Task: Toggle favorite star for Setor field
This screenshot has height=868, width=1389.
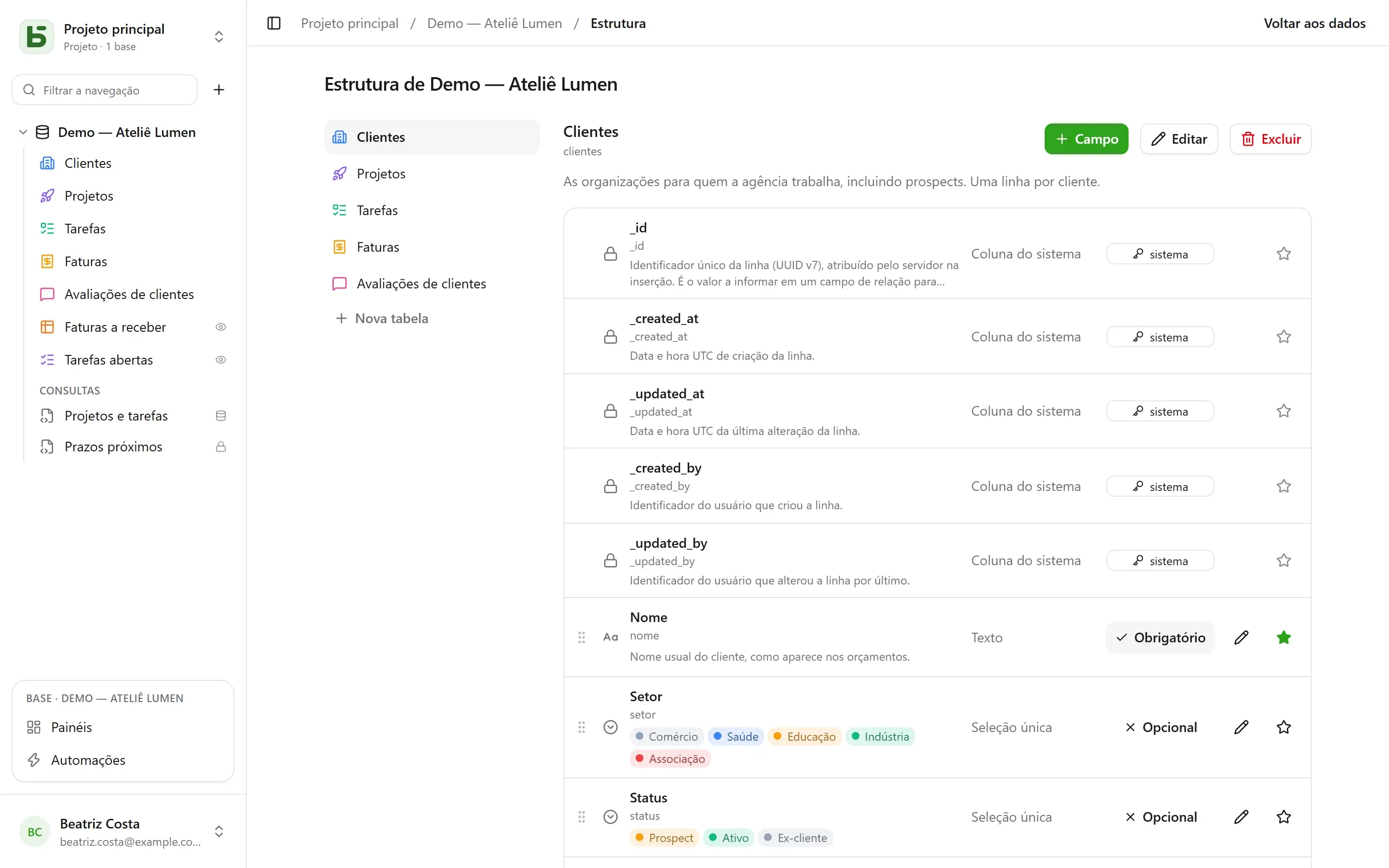Action: tap(1284, 727)
